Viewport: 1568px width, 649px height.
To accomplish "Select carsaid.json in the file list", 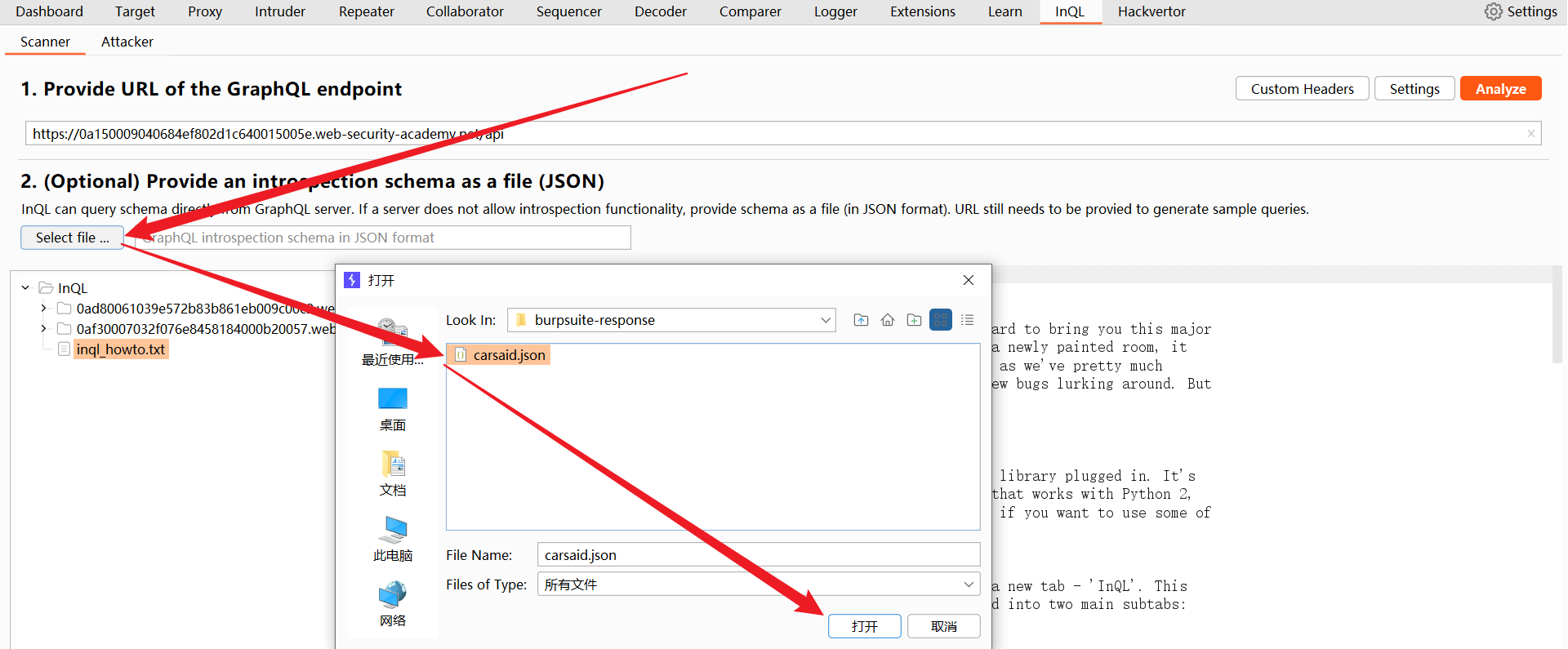I will [x=508, y=355].
